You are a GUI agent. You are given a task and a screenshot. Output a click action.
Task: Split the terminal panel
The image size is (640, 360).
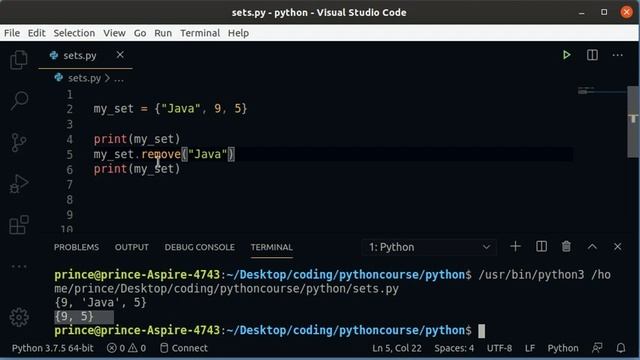[x=541, y=247]
